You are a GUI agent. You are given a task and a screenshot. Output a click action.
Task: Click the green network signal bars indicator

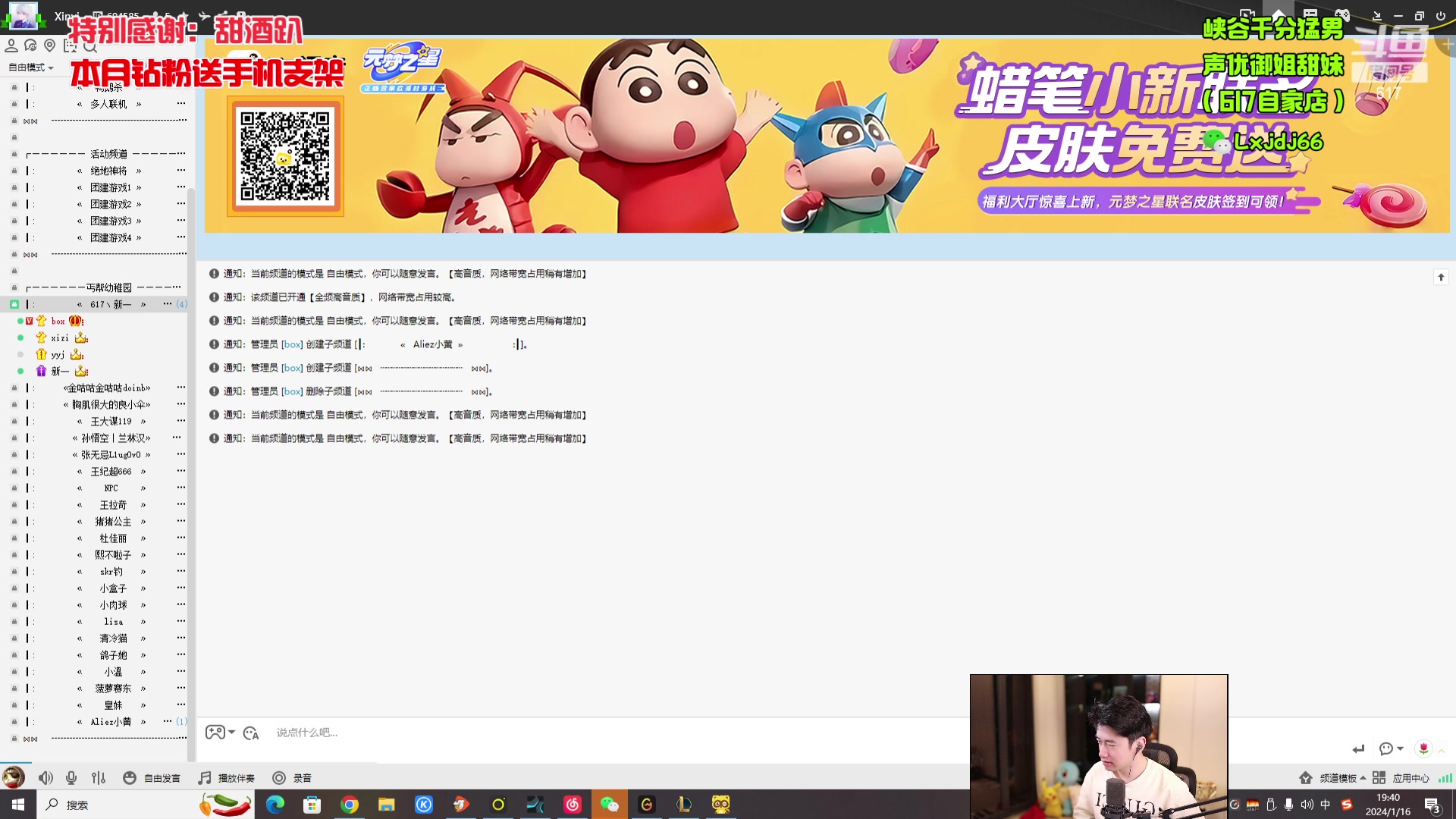1445,778
